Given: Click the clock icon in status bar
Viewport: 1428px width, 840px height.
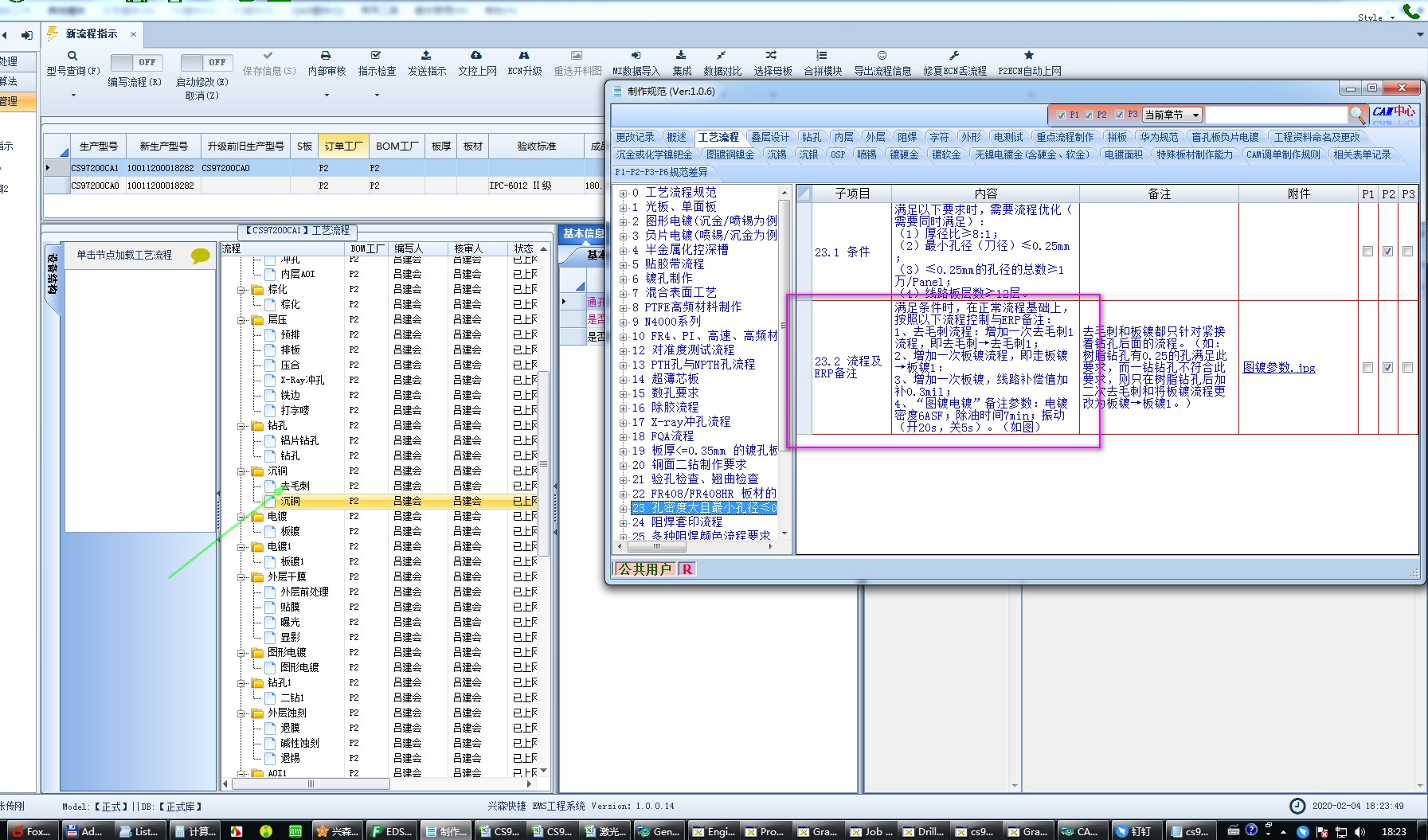Looking at the screenshot, I should click(1297, 806).
